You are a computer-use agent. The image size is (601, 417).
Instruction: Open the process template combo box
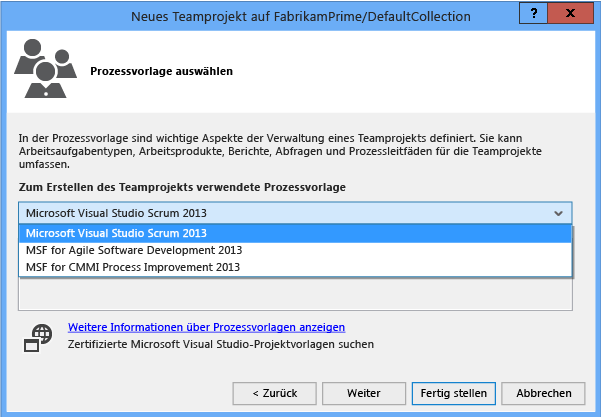295,213
